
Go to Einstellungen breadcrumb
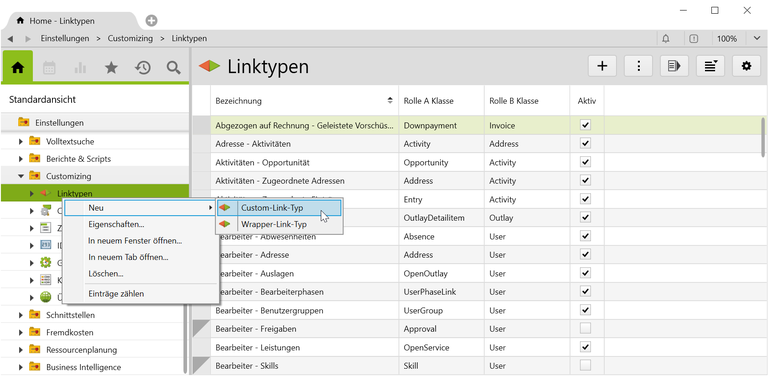[x=65, y=38]
